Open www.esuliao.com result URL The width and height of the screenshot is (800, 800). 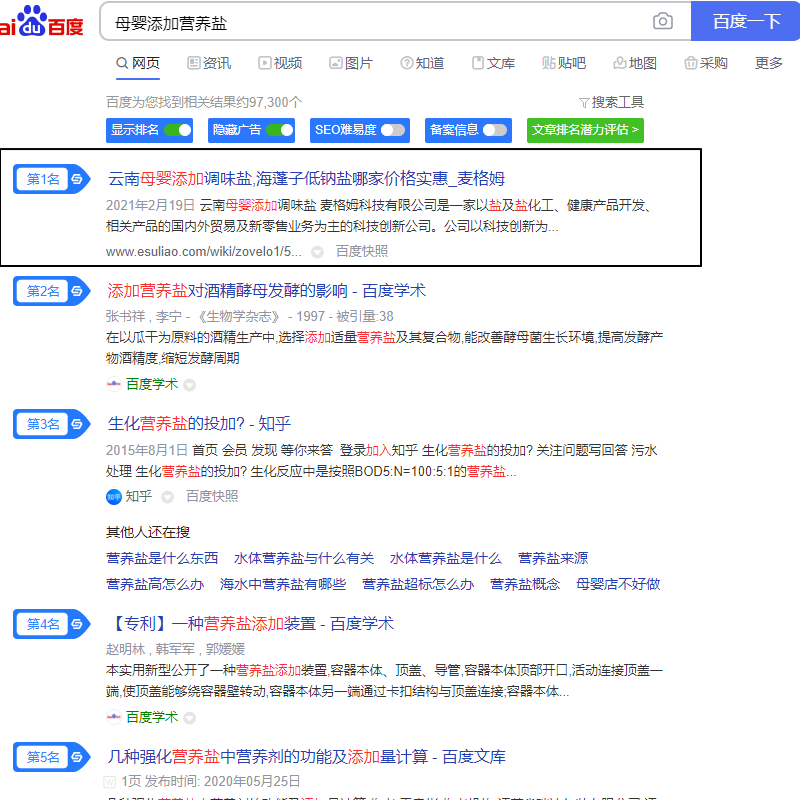pos(204,252)
